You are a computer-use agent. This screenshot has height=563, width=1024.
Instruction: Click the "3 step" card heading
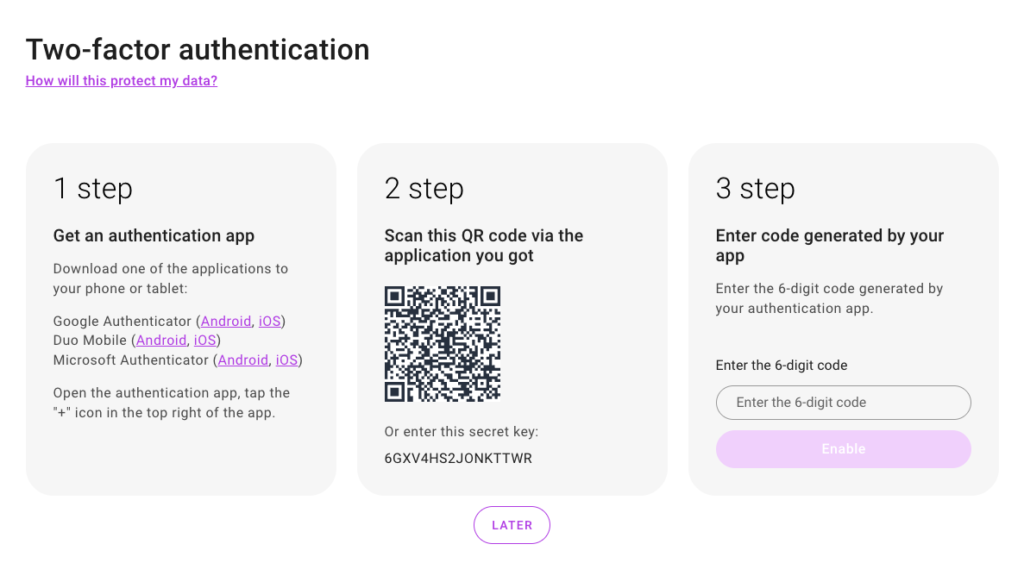[x=755, y=189]
